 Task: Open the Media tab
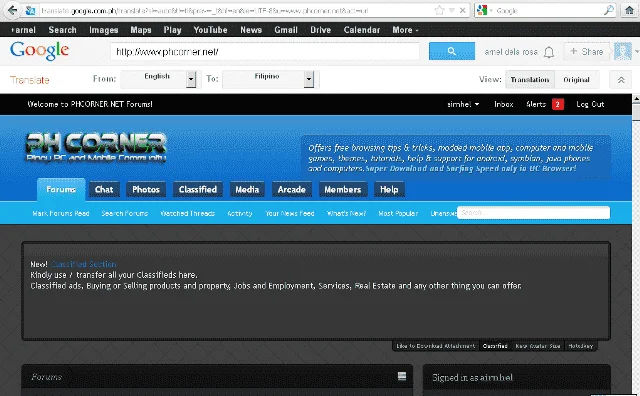click(x=247, y=189)
